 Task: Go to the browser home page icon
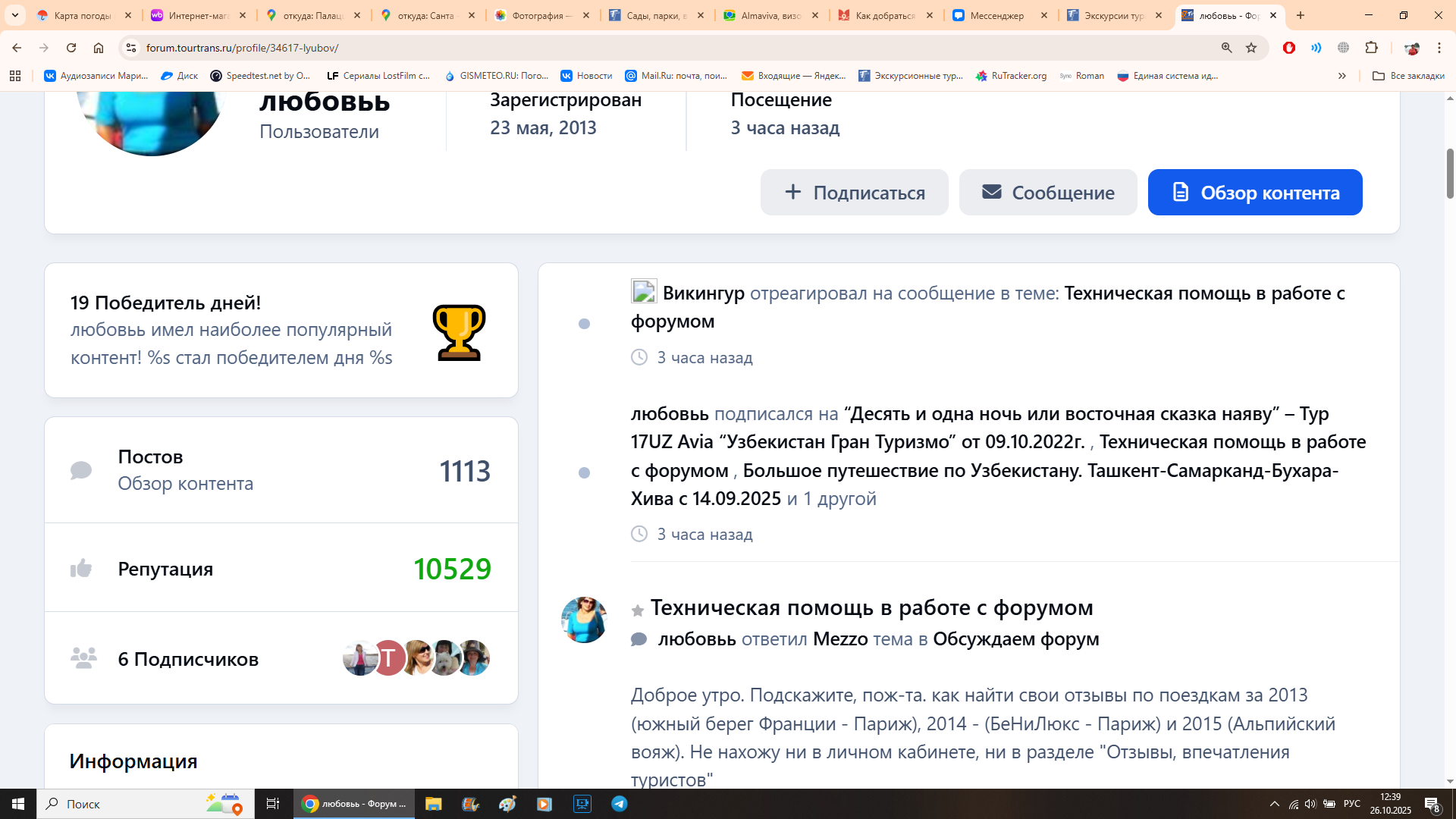[x=99, y=48]
